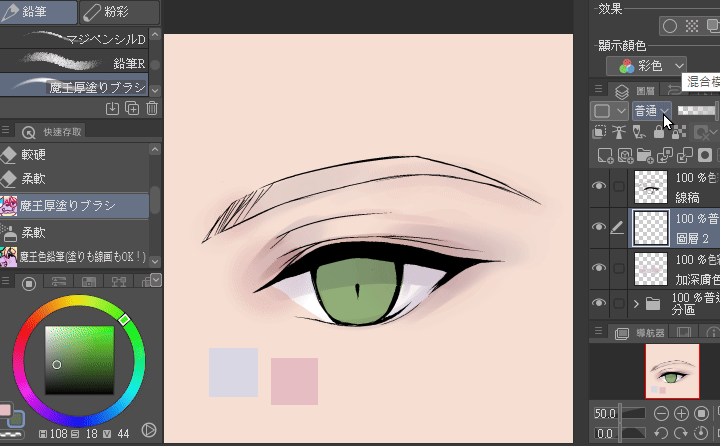720x446 pixels.
Task: Tick the selection checkbox of 線稿 layer
Action: click(x=619, y=186)
